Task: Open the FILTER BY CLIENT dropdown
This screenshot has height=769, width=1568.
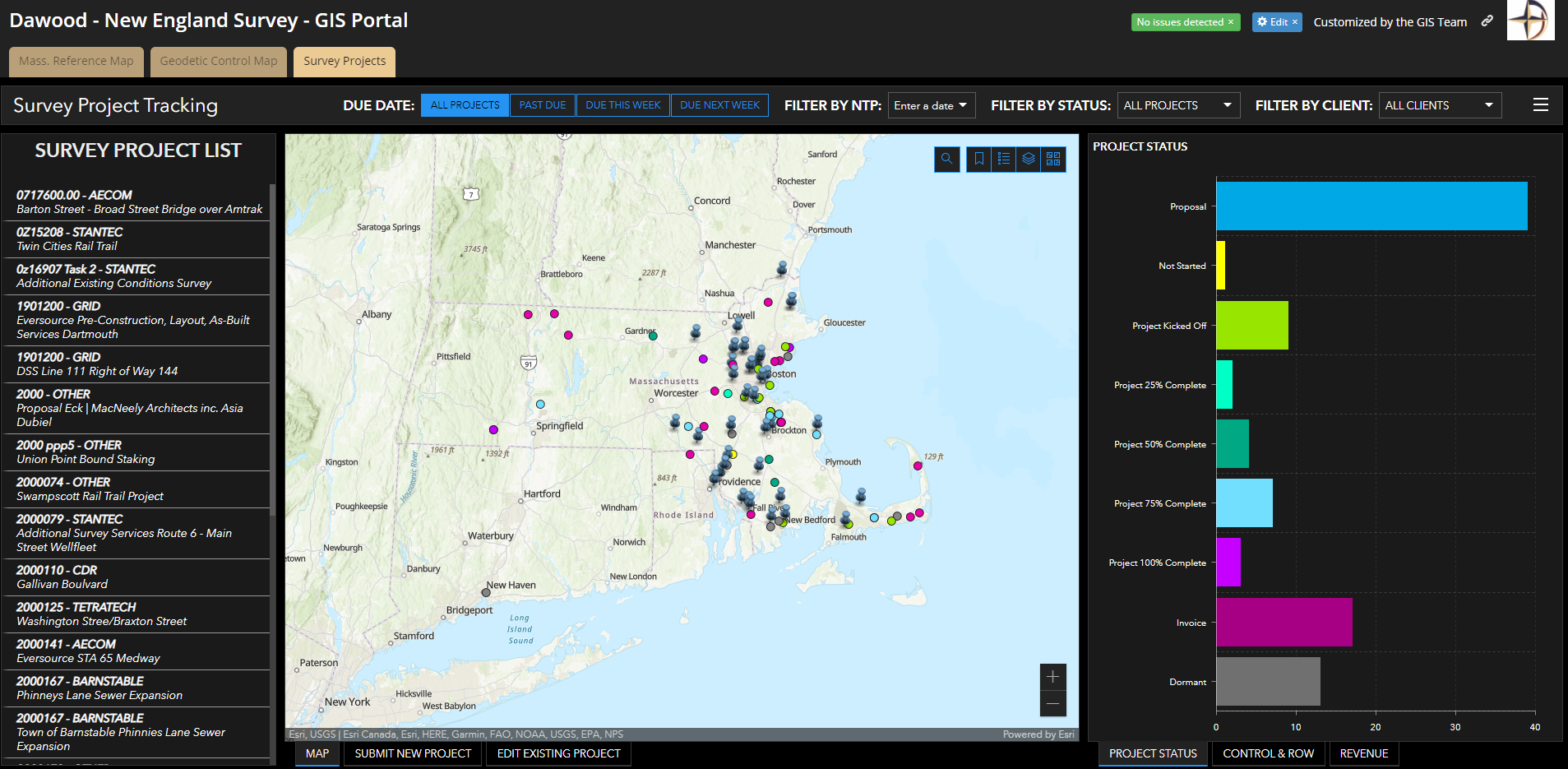Action: coord(1440,104)
